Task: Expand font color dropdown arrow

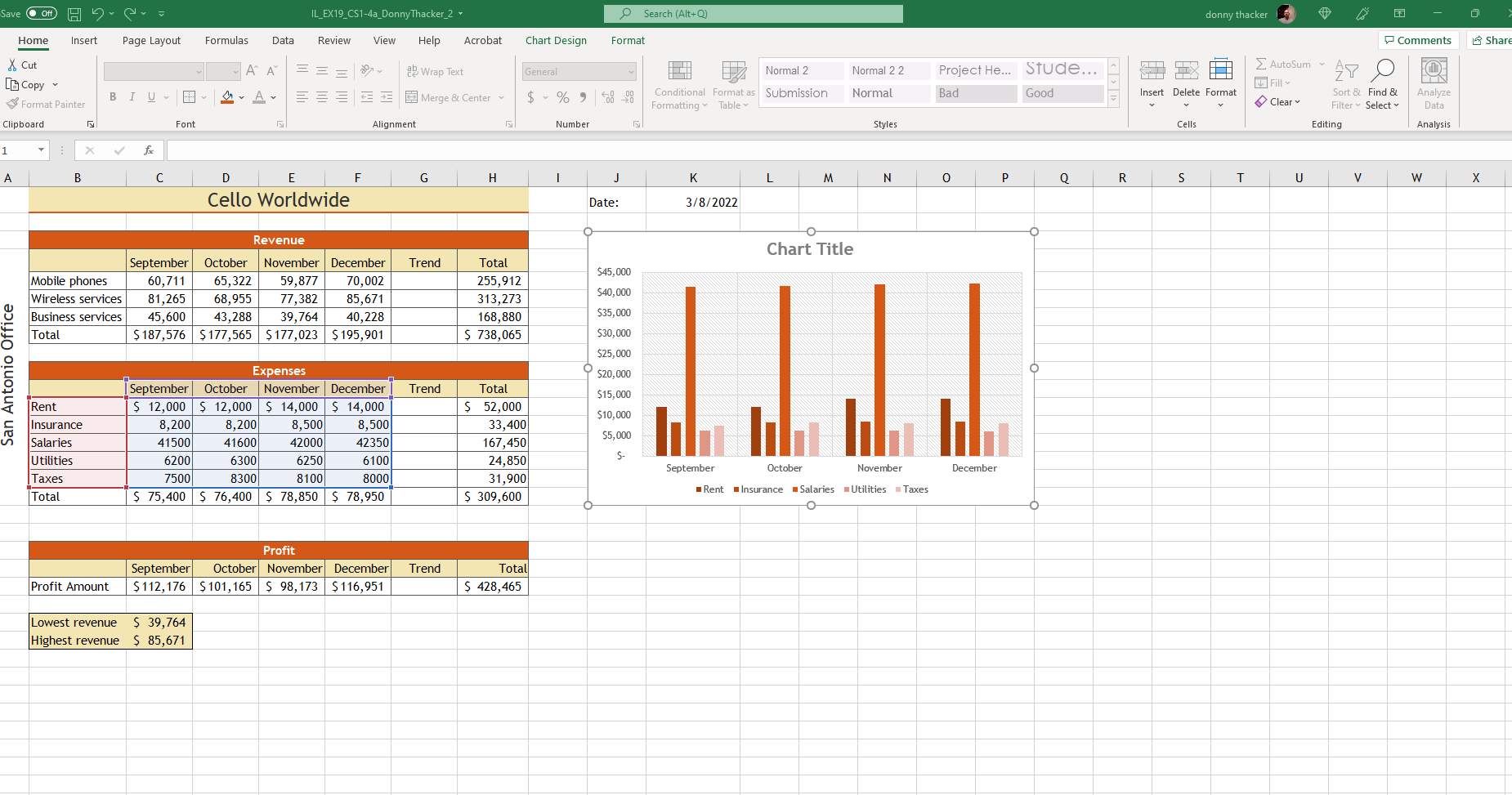Action: click(x=274, y=97)
